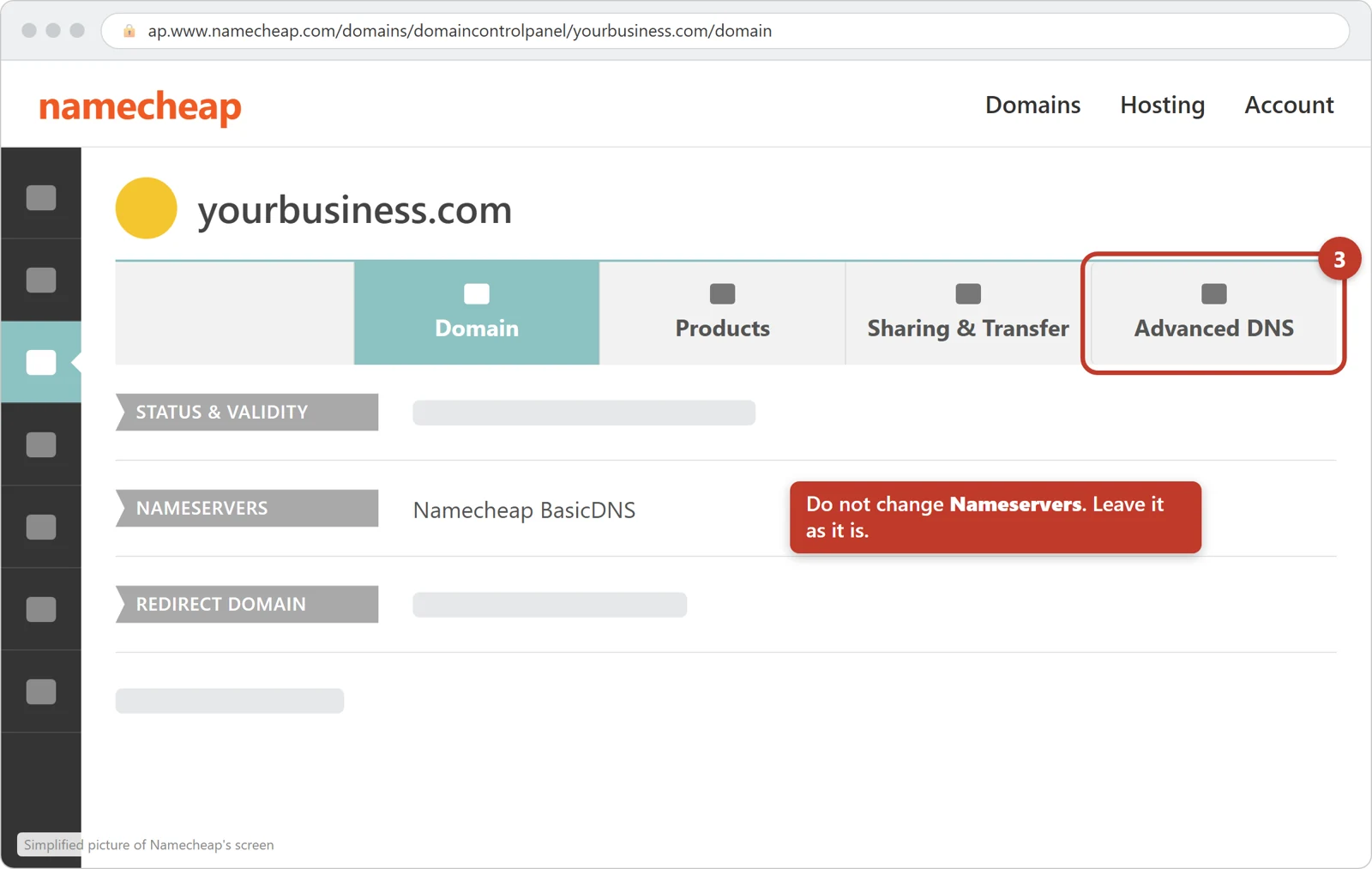This screenshot has width=1372, height=869.
Task: Open the Sharing & Transfer tab
Action: coord(968,313)
